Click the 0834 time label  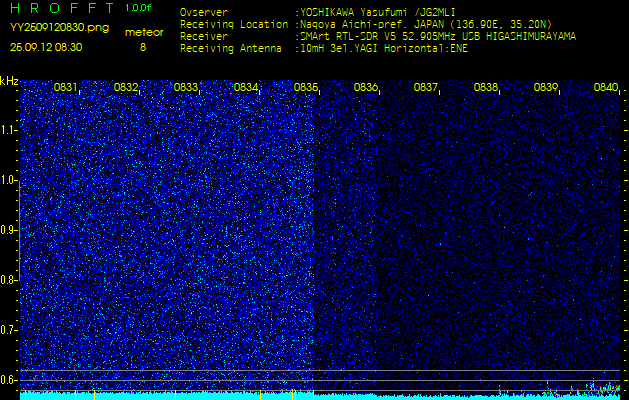[246, 87]
